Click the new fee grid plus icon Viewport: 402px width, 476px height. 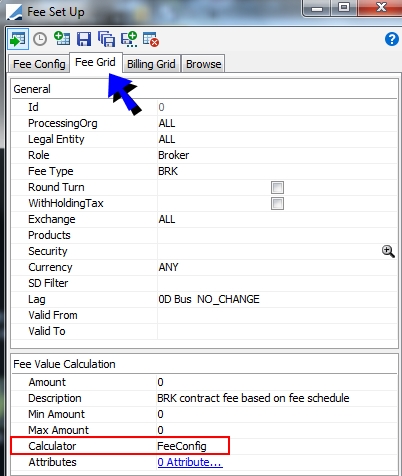[62, 39]
